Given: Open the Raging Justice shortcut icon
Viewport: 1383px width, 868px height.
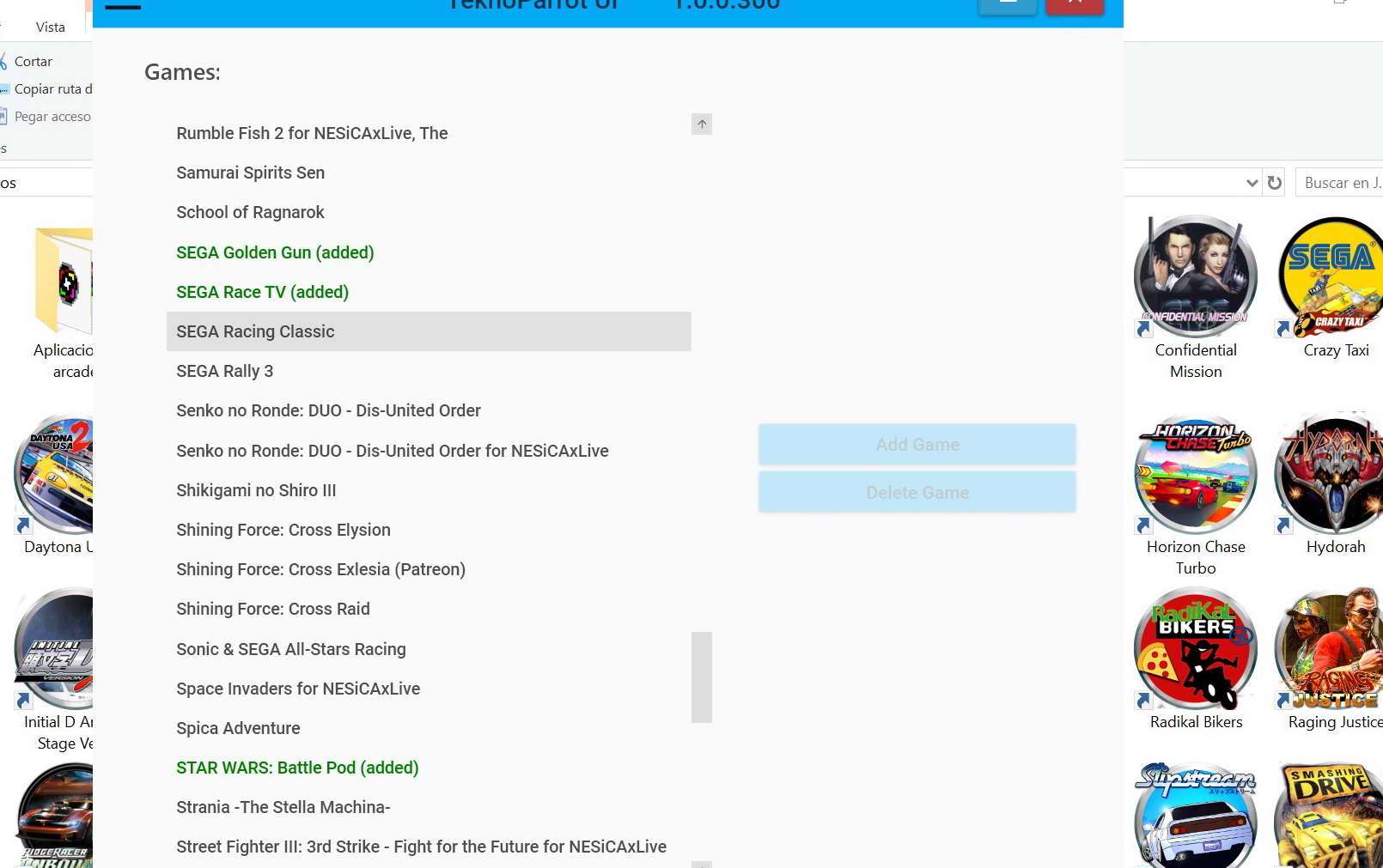Looking at the screenshot, I should (1331, 649).
